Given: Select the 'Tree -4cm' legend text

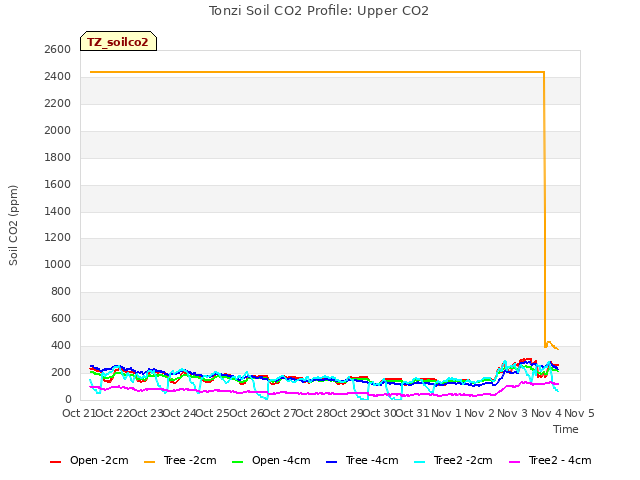Looking at the screenshot, I should [372, 460].
